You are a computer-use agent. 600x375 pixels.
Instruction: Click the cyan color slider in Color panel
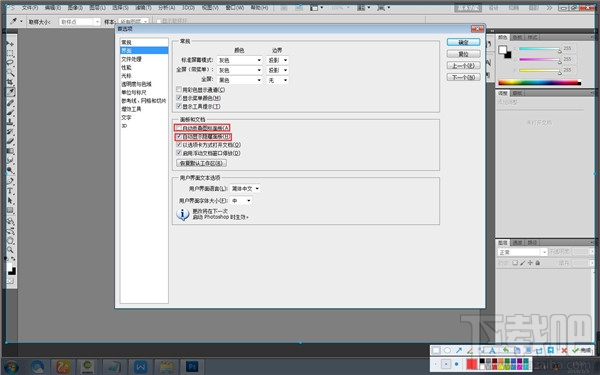[540, 49]
